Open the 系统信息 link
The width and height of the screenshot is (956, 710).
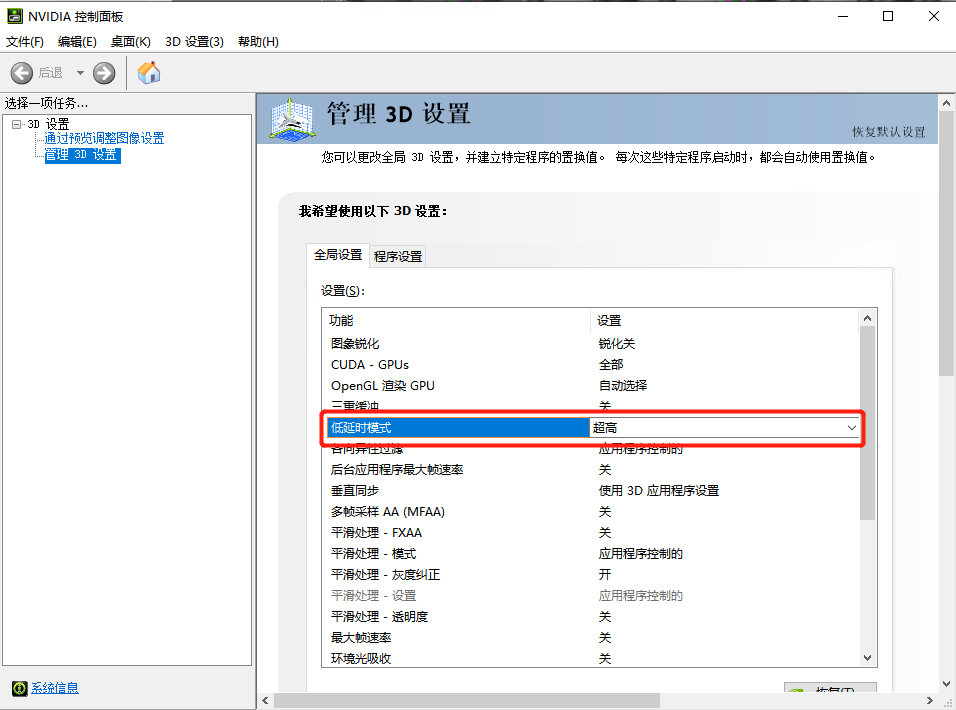(55, 688)
